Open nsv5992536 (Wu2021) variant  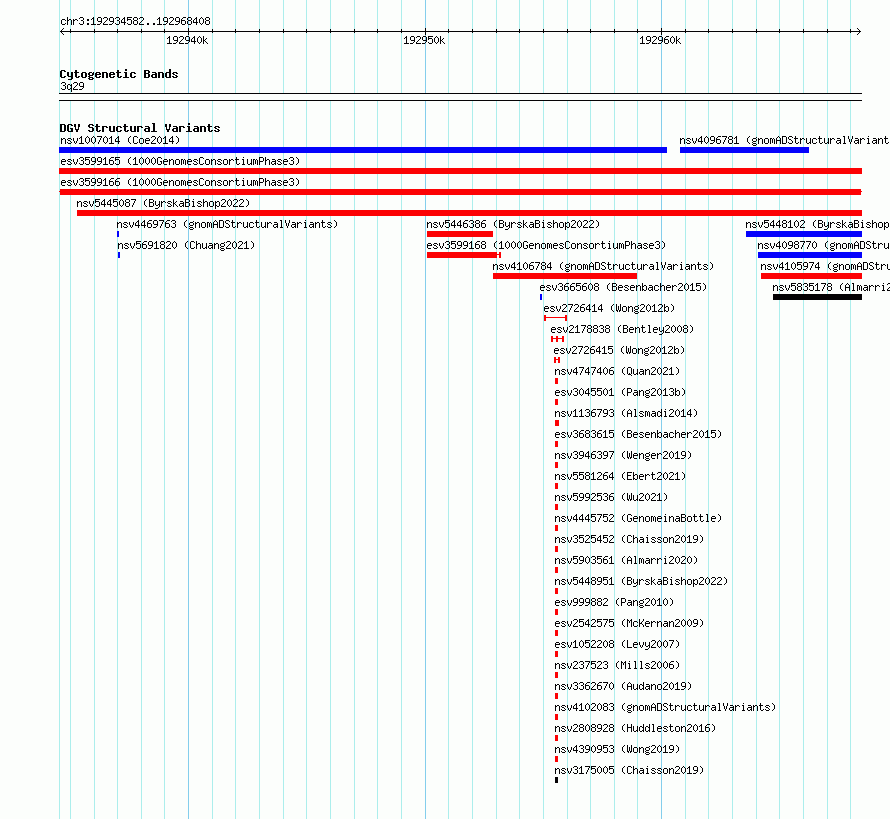(x=611, y=497)
